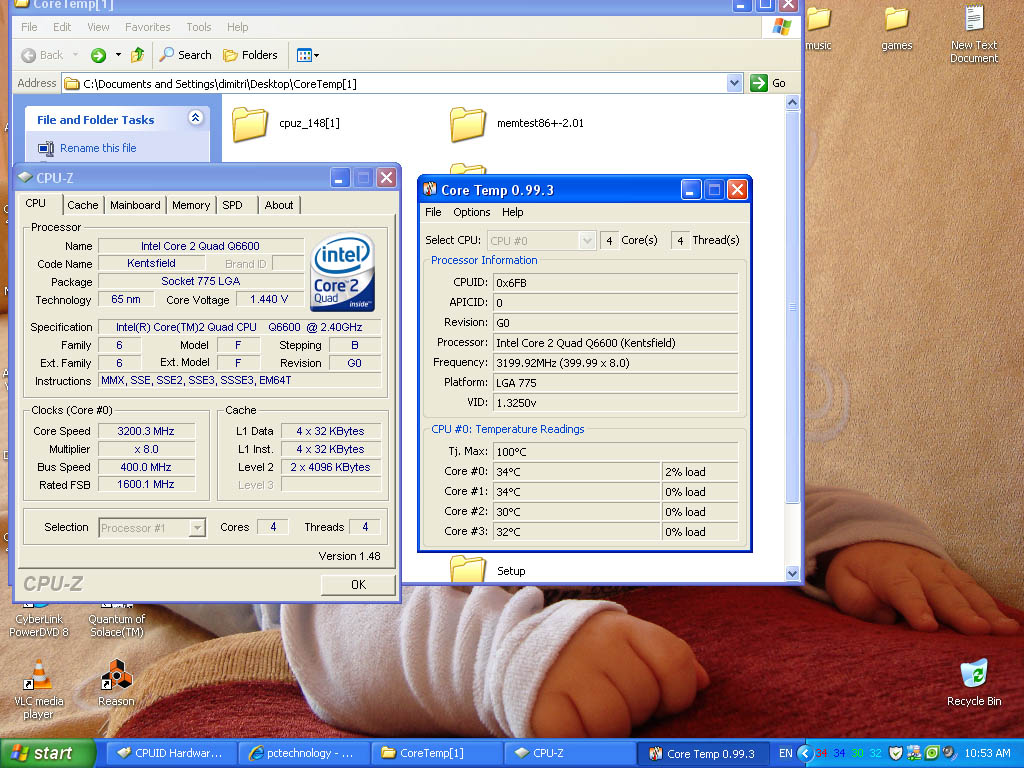This screenshot has height=768, width=1024.
Task: Expand the Select CPU dropdown in Core Temp
Action: pyautogui.click(x=587, y=240)
